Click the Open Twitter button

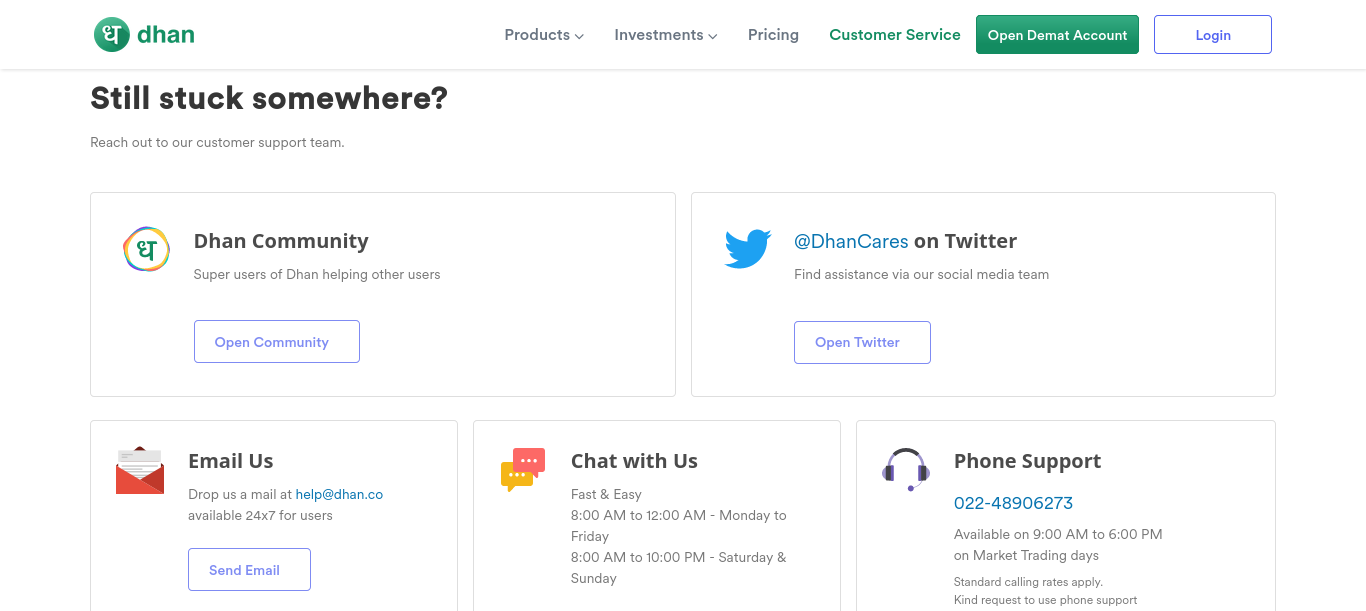pos(862,342)
